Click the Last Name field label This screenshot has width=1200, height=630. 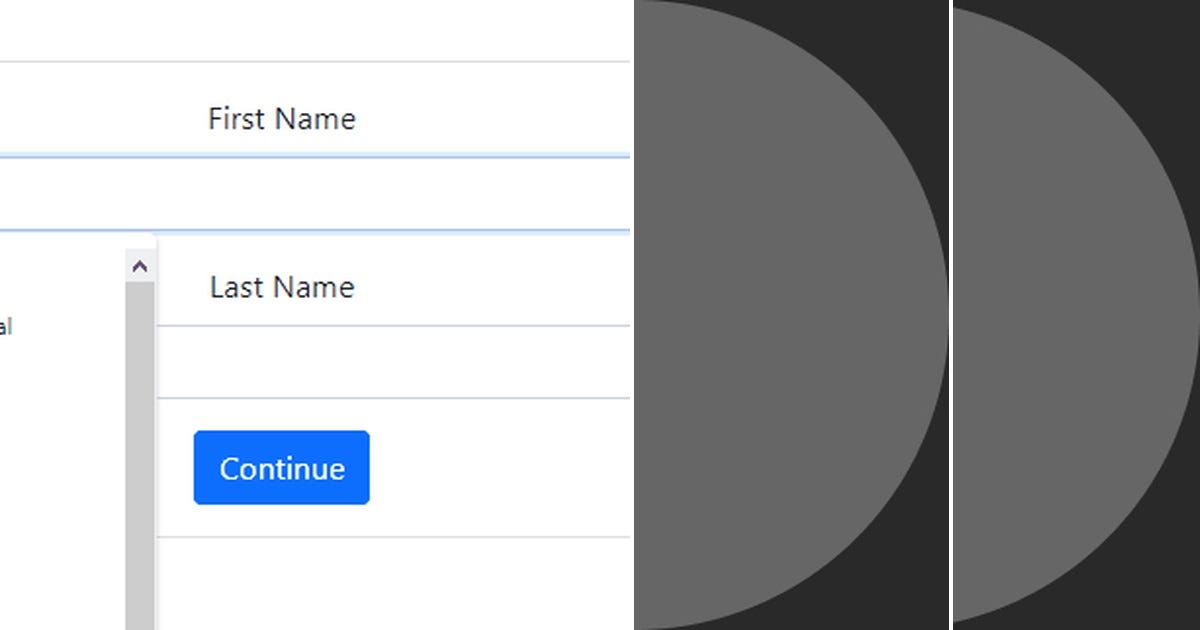[281, 287]
